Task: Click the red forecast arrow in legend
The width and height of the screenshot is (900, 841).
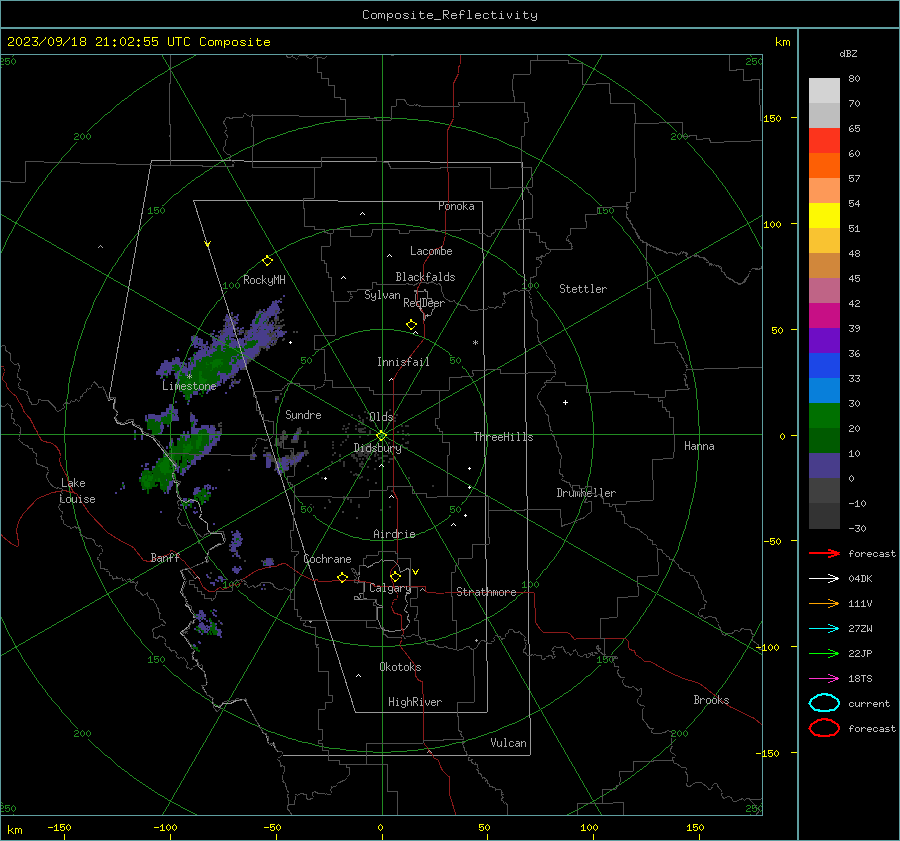Action: (824, 553)
